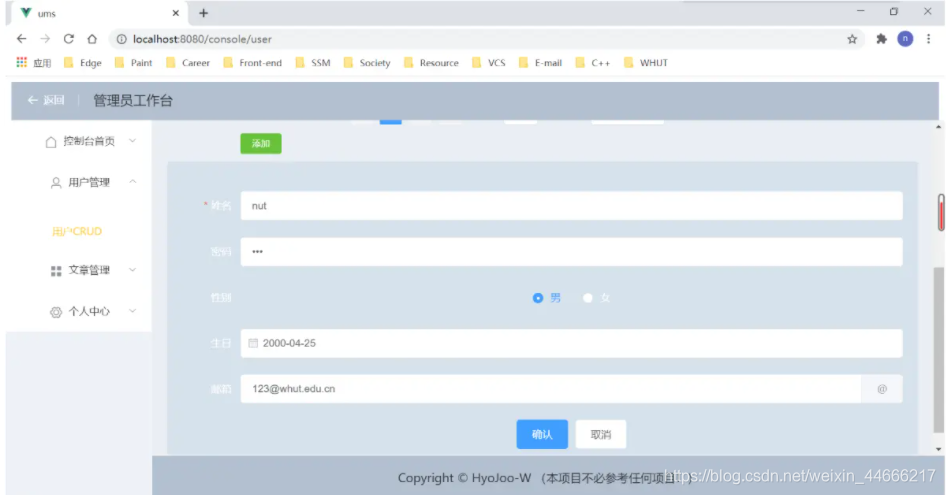
Task: Expand the 控制台首页 chevron
Action: click(x=133, y=141)
